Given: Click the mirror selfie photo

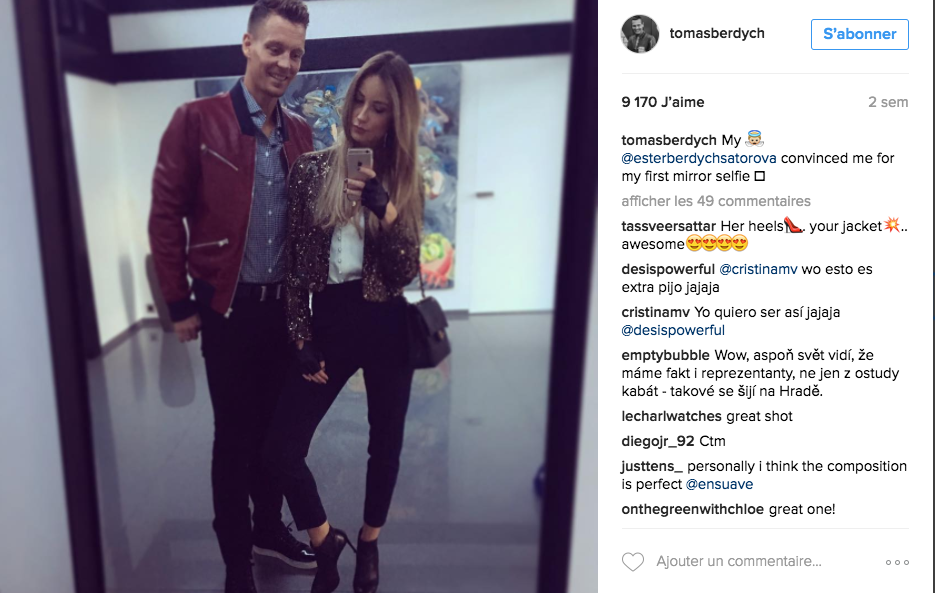Looking at the screenshot, I should [x=299, y=296].
